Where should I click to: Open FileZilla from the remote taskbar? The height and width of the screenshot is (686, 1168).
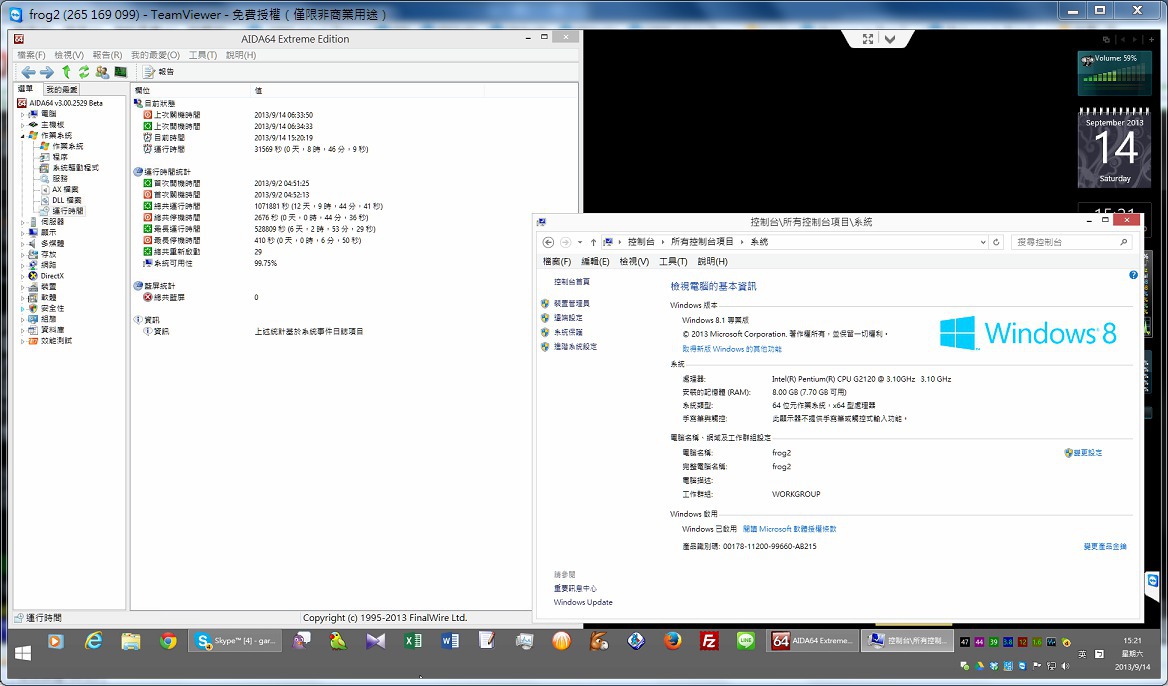(709, 641)
